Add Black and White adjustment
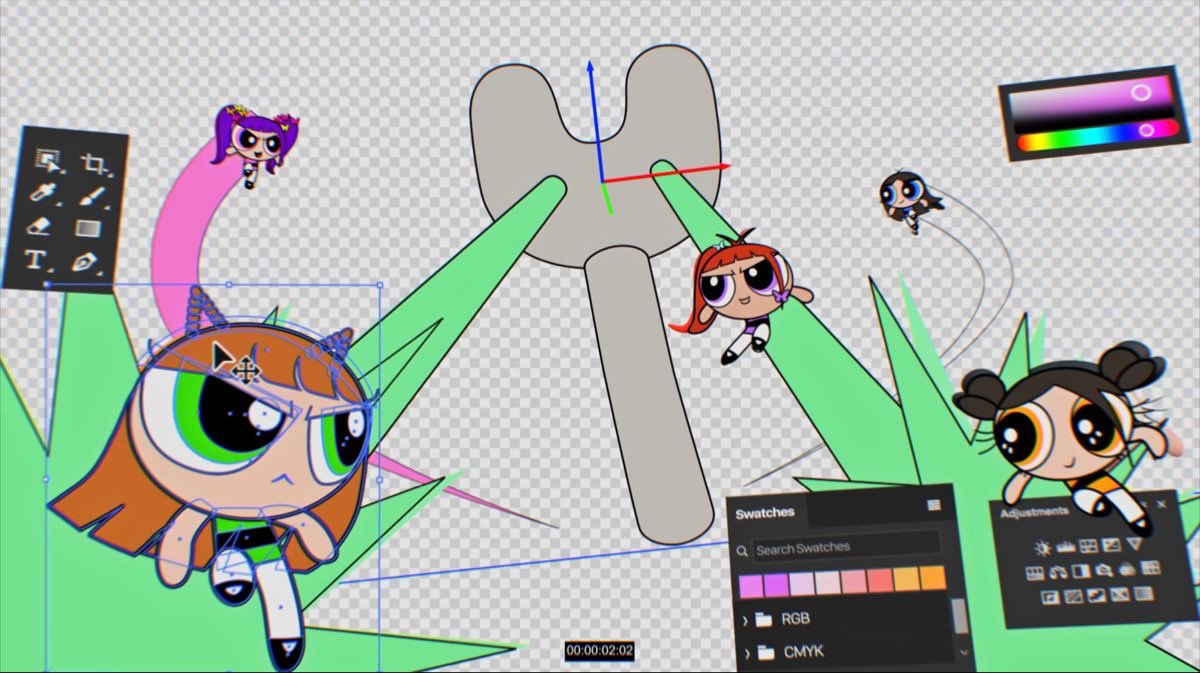The height and width of the screenshot is (673, 1200). (x=1081, y=571)
